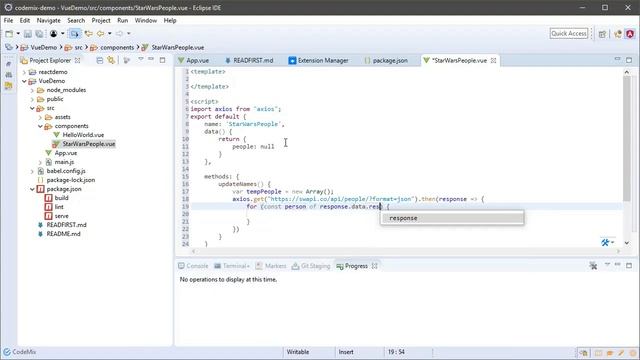Select package-lock.json in the tree
This screenshot has height=360, width=640.
point(71,180)
